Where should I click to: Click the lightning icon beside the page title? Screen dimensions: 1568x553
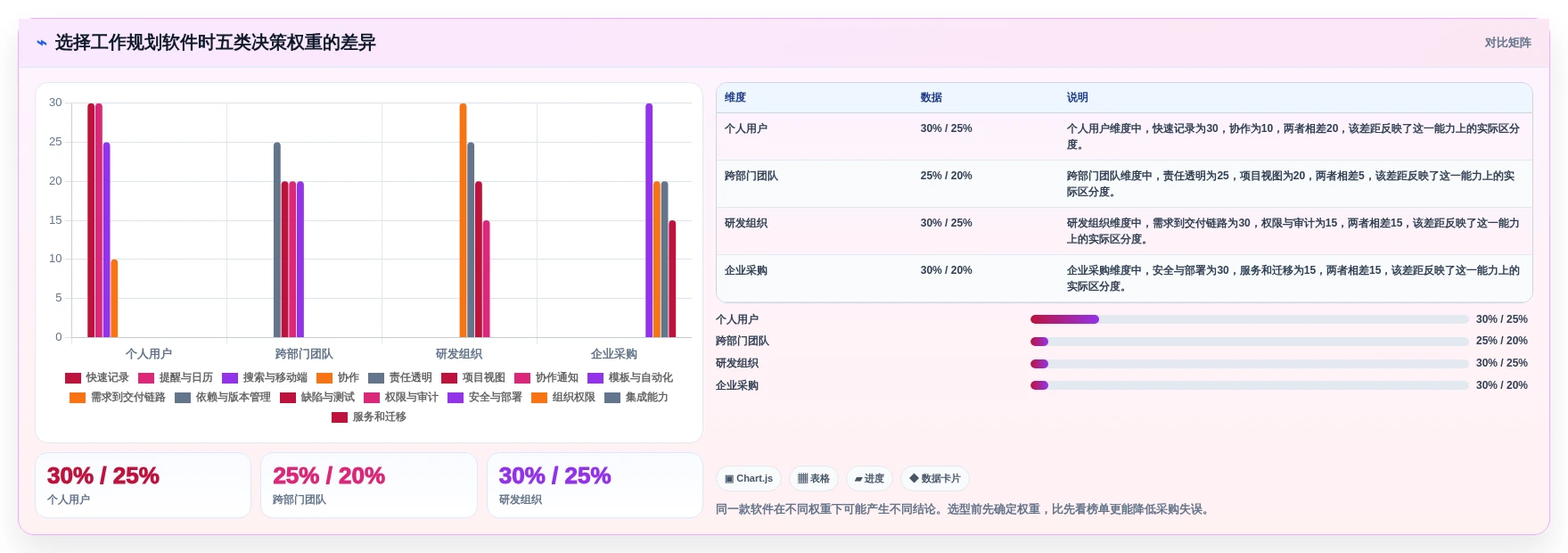click(42, 43)
